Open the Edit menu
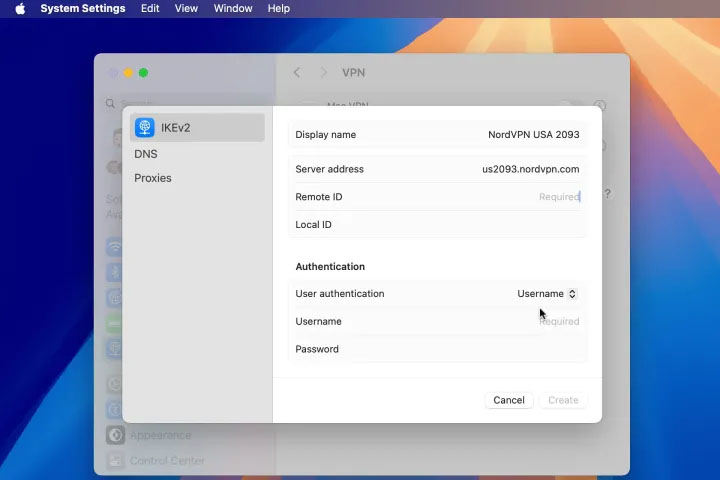Screen dimensions: 720x480 [x=150, y=8]
